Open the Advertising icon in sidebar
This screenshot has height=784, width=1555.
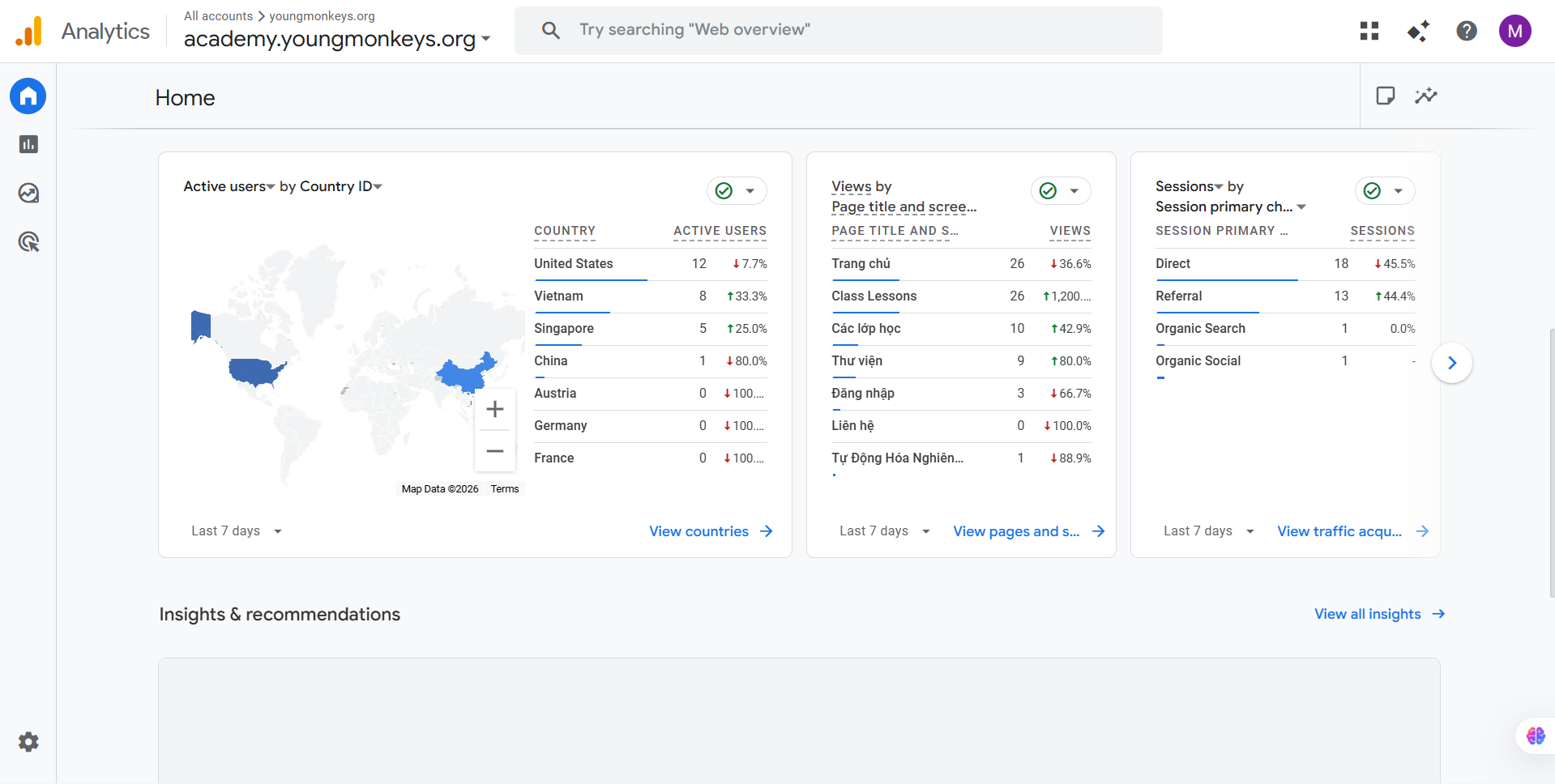click(28, 241)
